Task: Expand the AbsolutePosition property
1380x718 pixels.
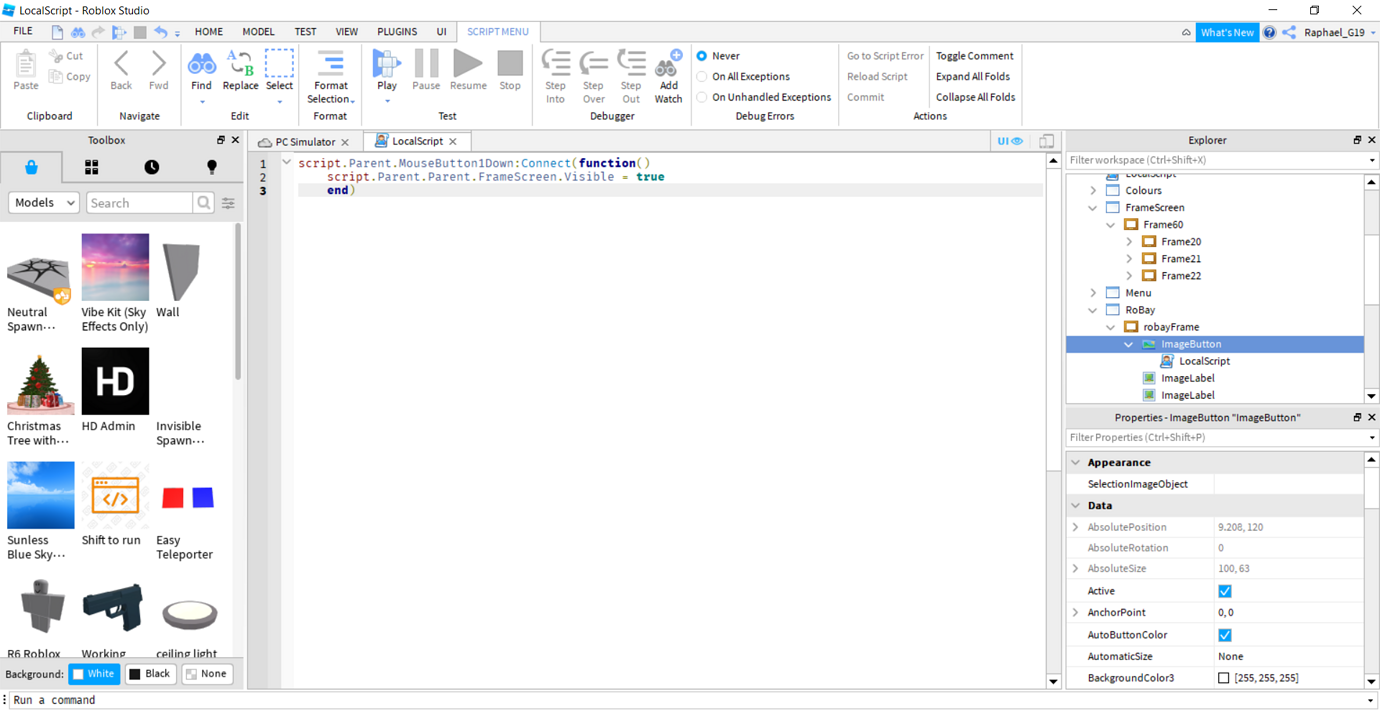Action: coord(1076,527)
